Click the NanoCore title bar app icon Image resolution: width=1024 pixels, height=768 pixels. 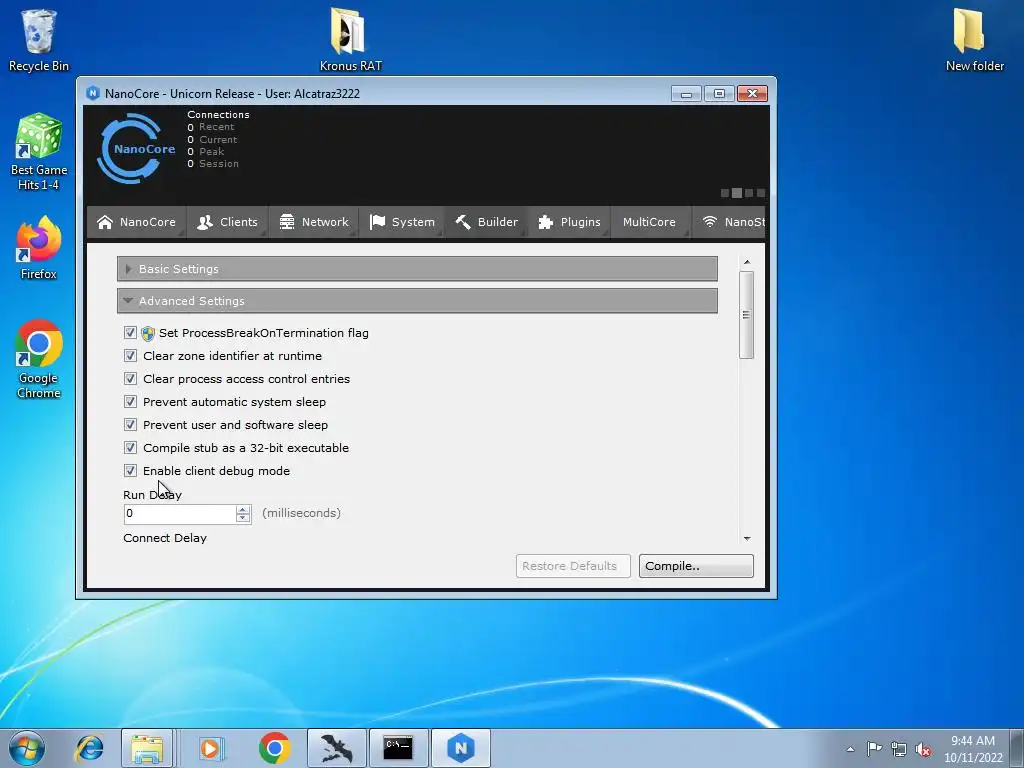(93, 93)
